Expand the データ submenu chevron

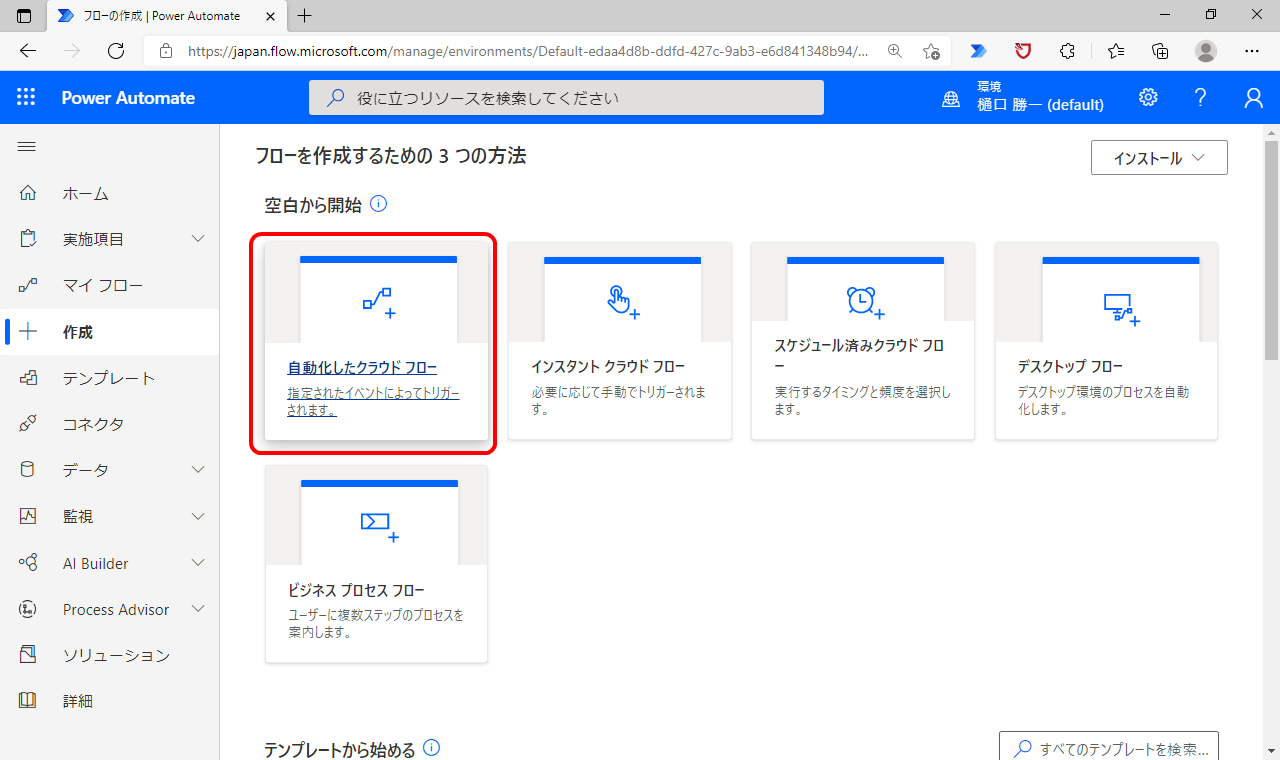198,470
